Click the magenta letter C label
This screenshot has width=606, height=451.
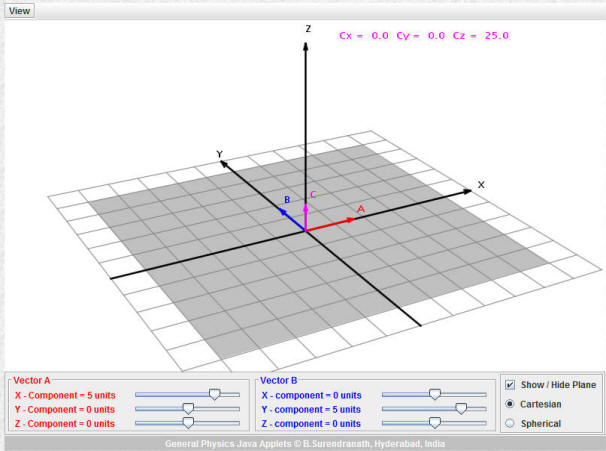point(313,195)
